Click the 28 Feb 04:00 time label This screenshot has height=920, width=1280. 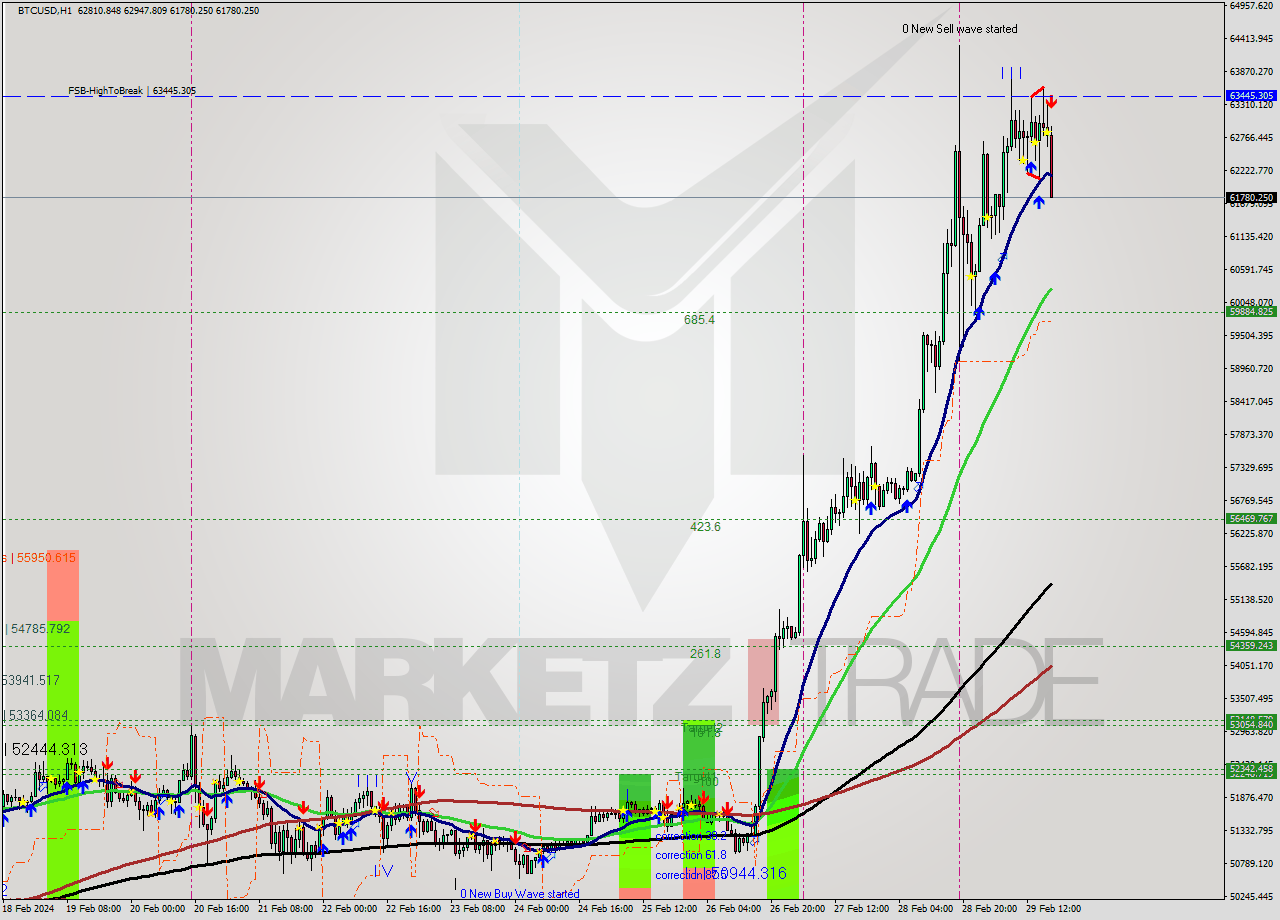point(926,909)
